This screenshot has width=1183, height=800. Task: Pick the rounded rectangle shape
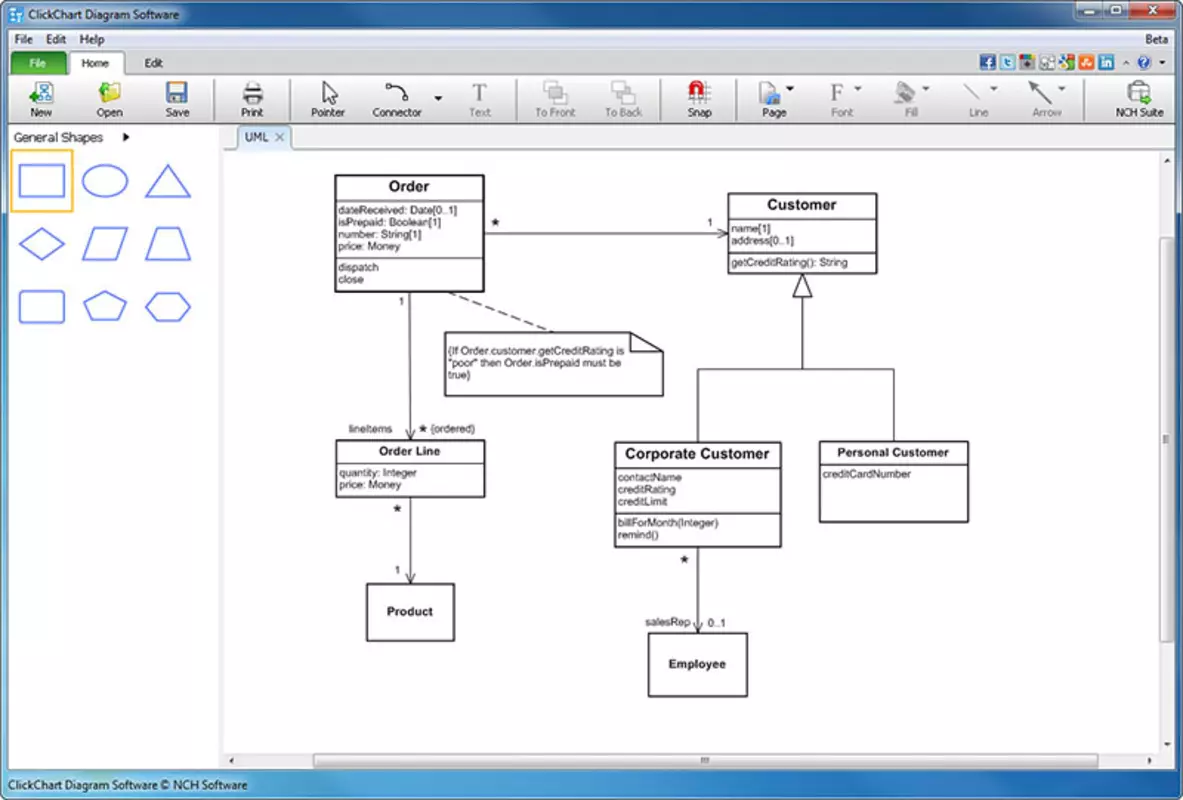(41, 307)
